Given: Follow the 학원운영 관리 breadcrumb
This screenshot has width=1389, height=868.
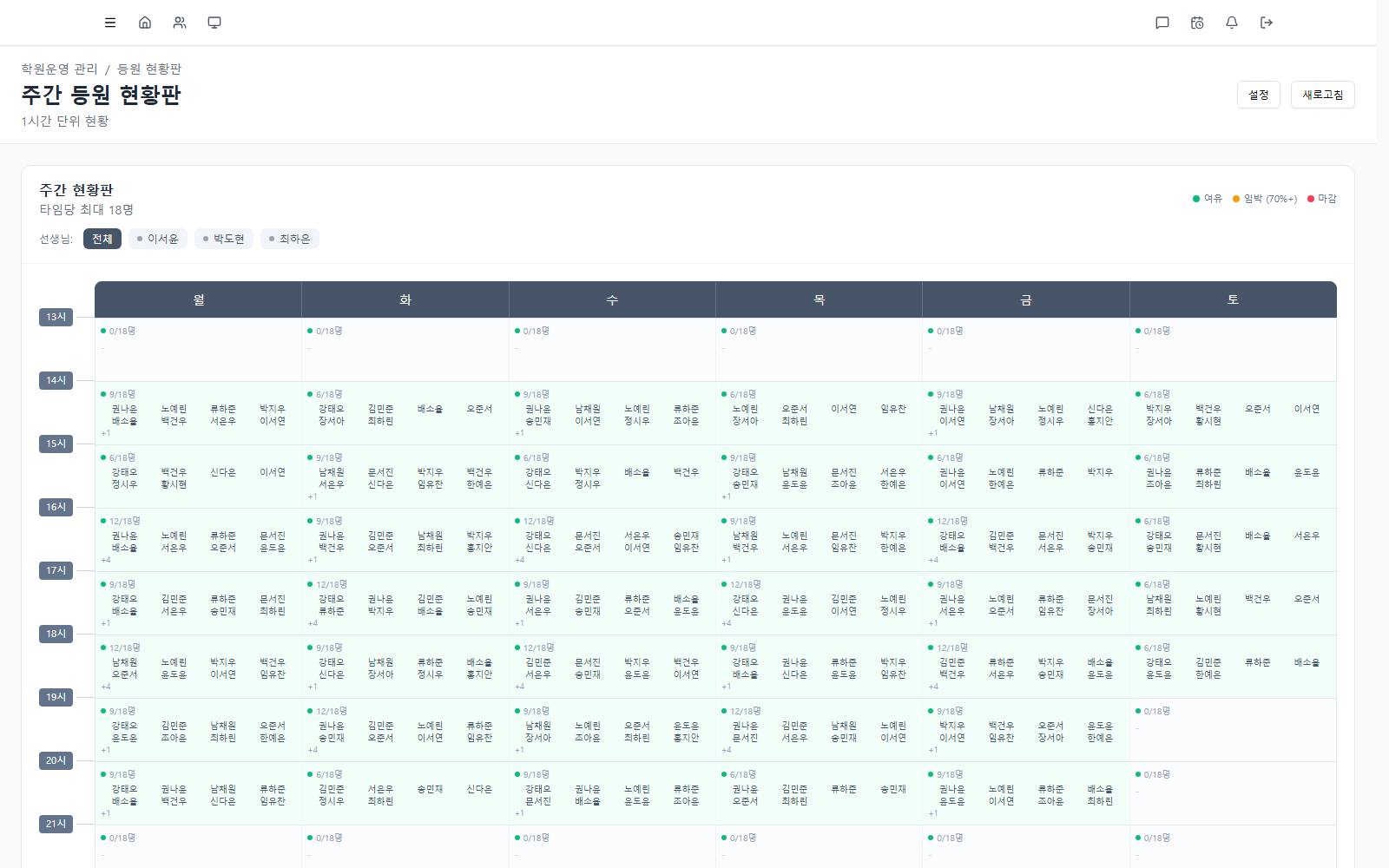Looking at the screenshot, I should coord(60,69).
